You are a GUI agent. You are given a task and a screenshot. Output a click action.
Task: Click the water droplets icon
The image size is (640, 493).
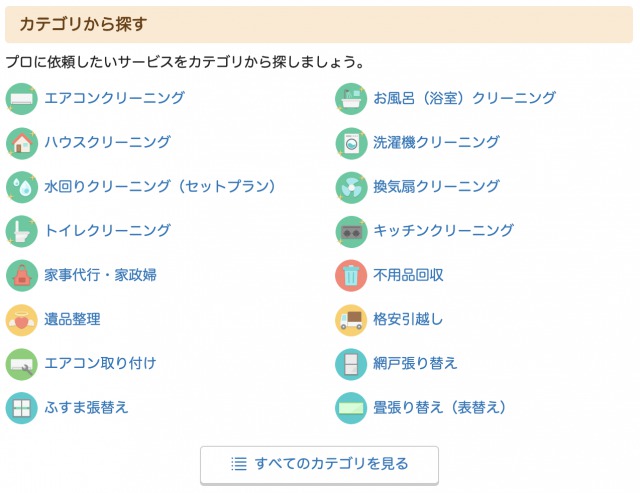tap(21, 187)
